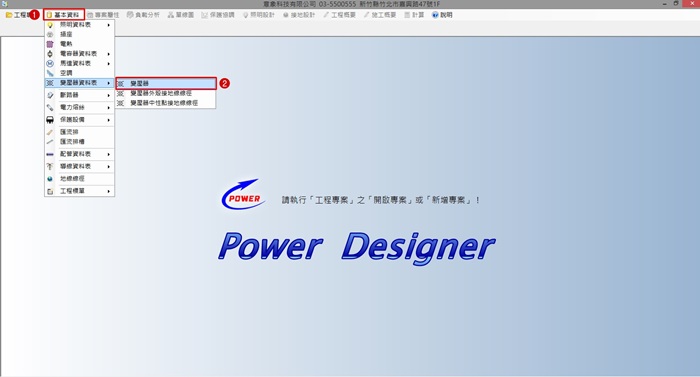Click the 工程標單 document icon
Image resolution: width=700 pixels, height=377 pixels.
point(50,191)
